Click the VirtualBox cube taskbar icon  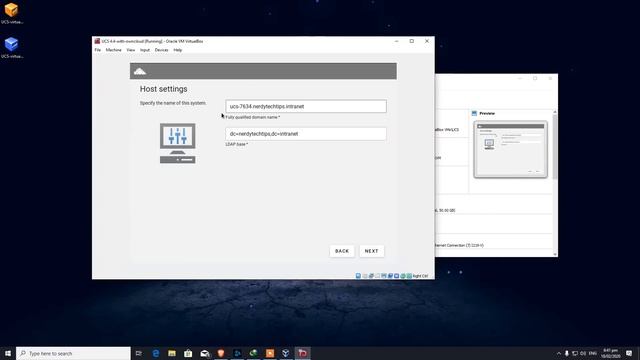click(286, 353)
